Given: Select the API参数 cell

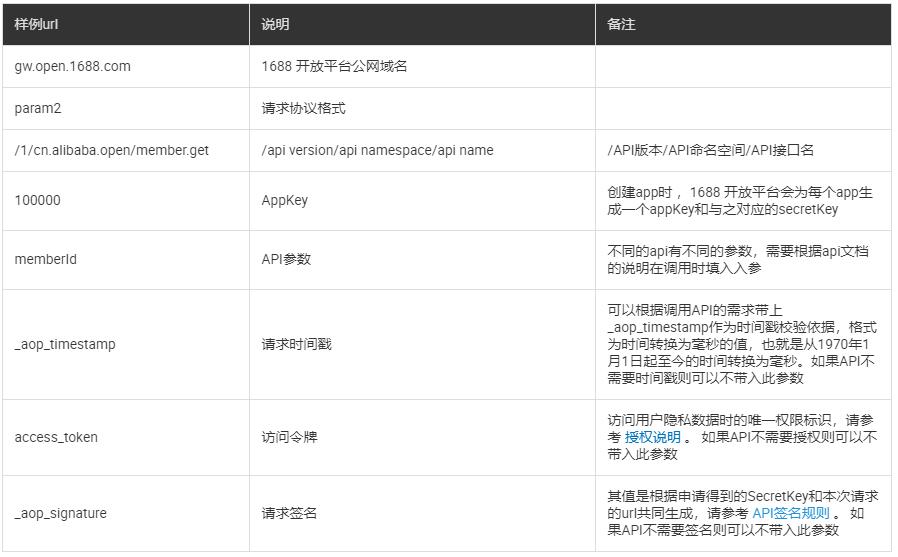Looking at the screenshot, I should 423,260.
